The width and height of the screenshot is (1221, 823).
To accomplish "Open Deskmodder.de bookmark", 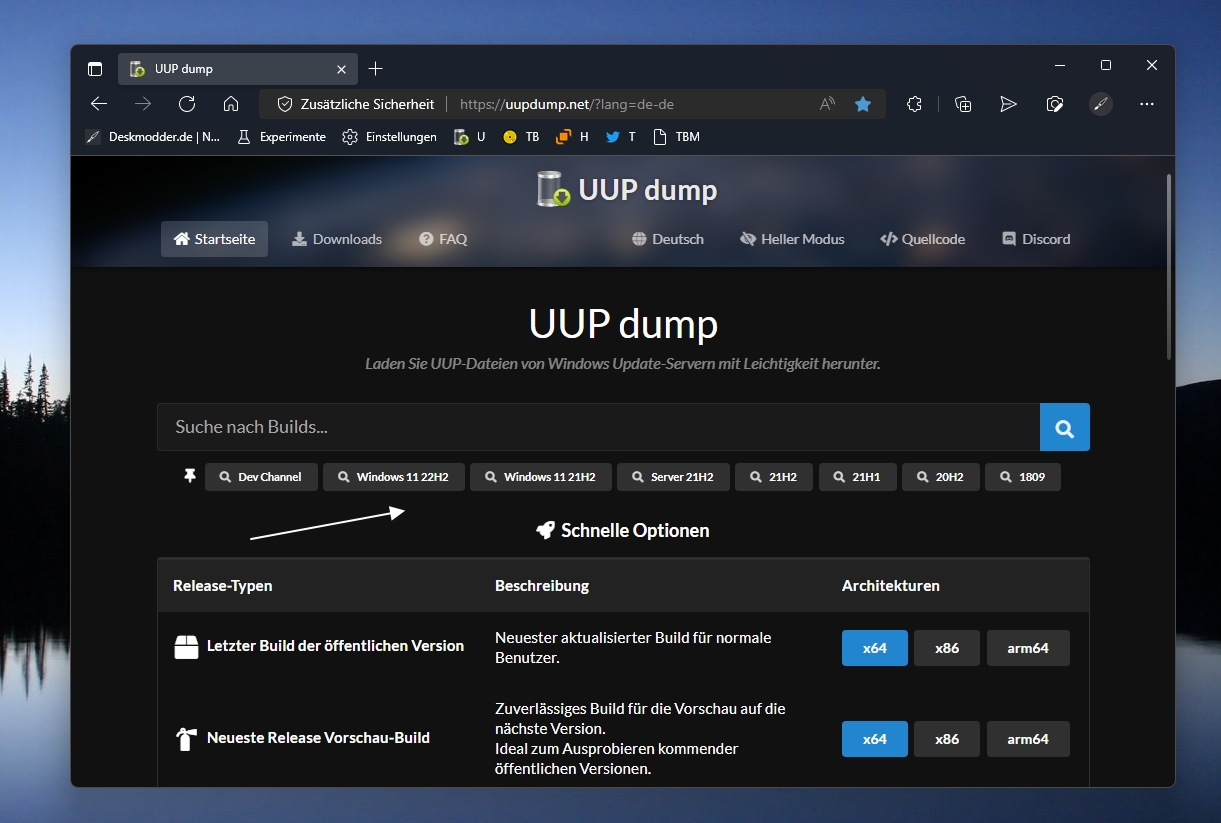I will (153, 137).
